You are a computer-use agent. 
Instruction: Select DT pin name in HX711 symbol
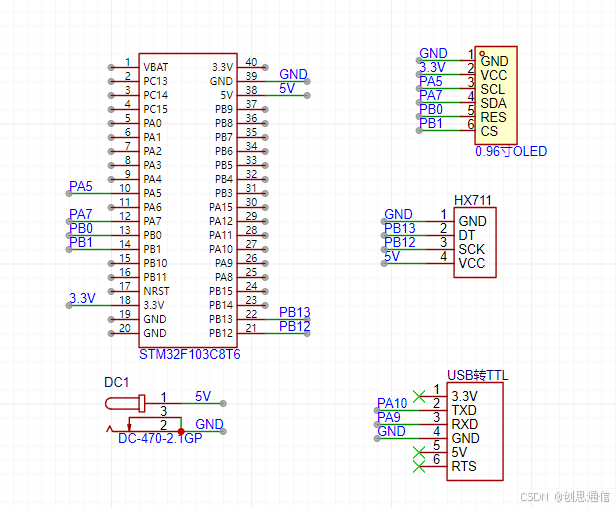pyautogui.click(x=466, y=235)
